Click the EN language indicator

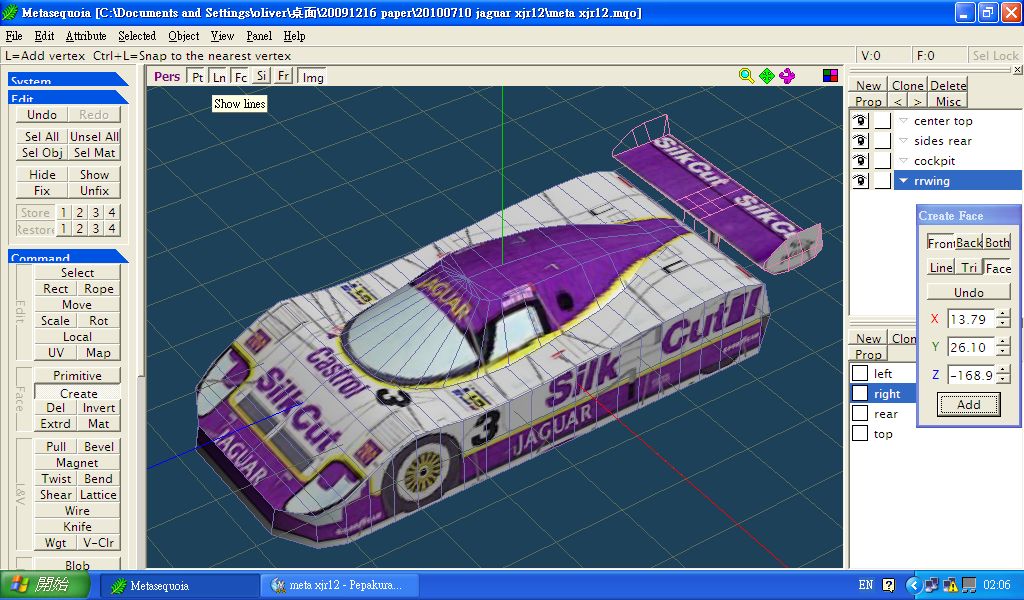[x=865, y=585]
